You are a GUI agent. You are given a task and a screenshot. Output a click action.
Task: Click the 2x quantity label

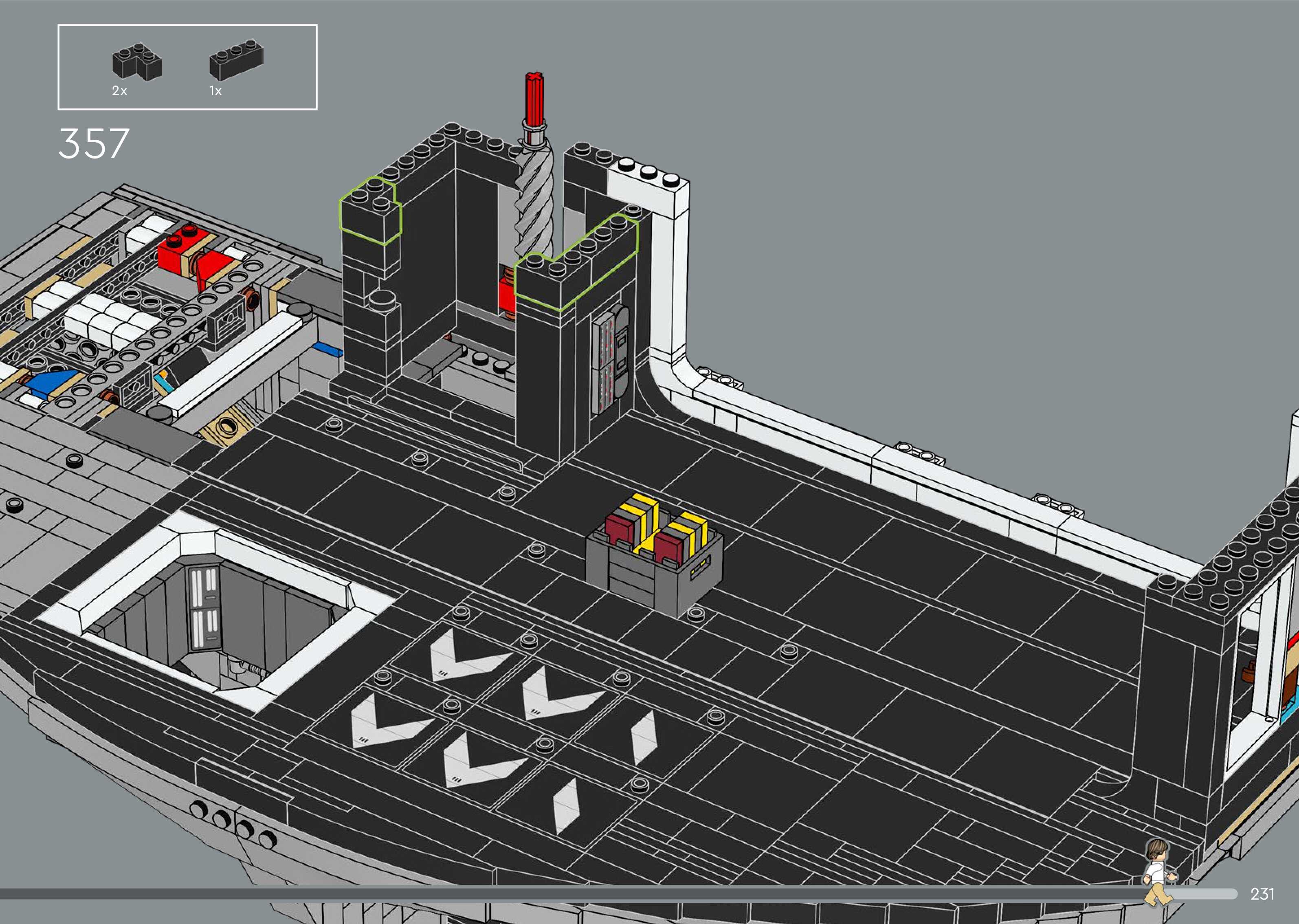click(x=119, y=91)
